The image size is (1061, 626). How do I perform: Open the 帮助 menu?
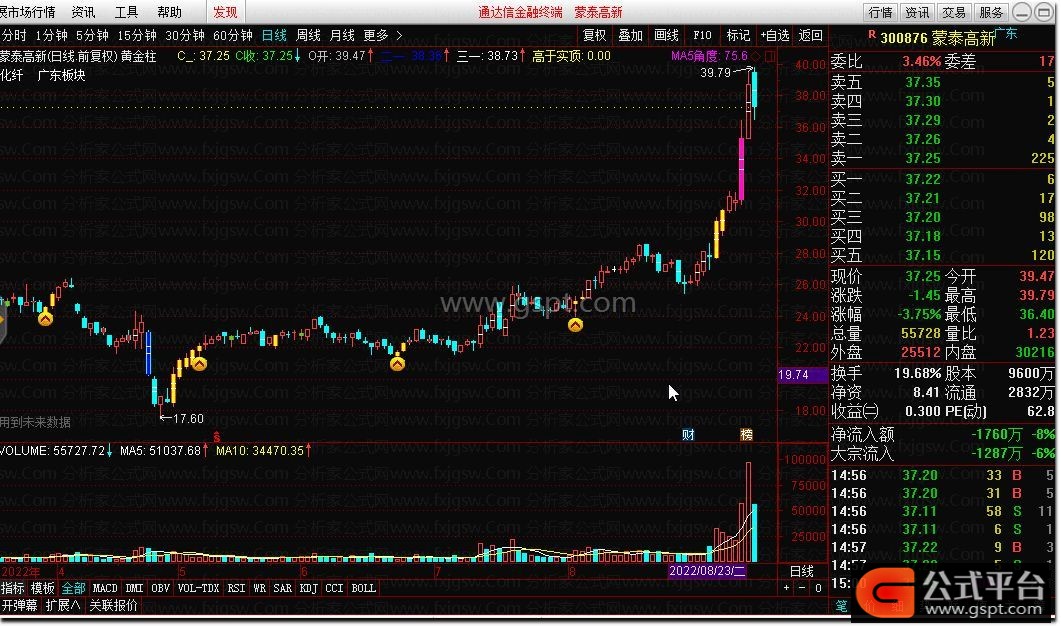pos(169,12)
